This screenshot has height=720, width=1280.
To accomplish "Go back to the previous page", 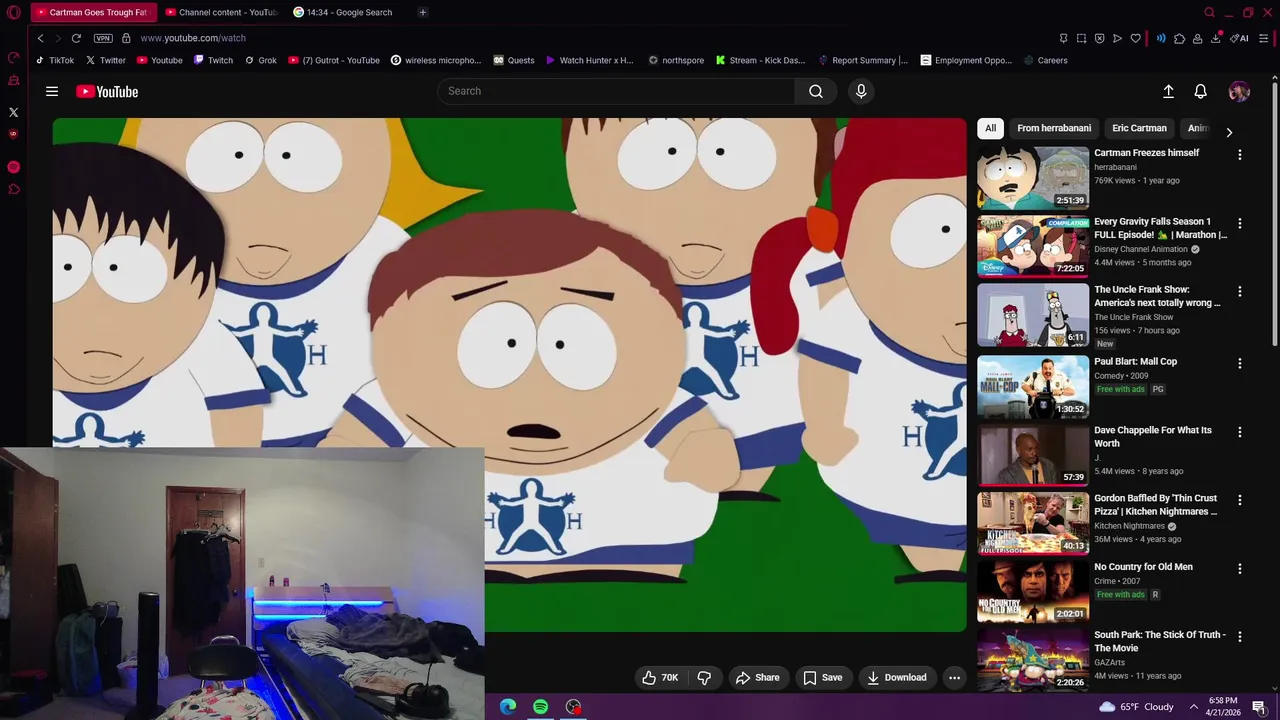I will [40, 38].
